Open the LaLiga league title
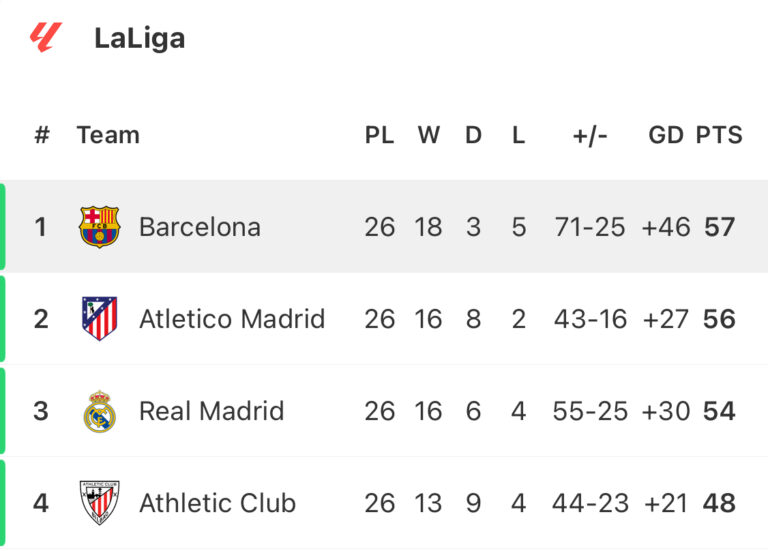768x551 pixels. click(139, 38)
